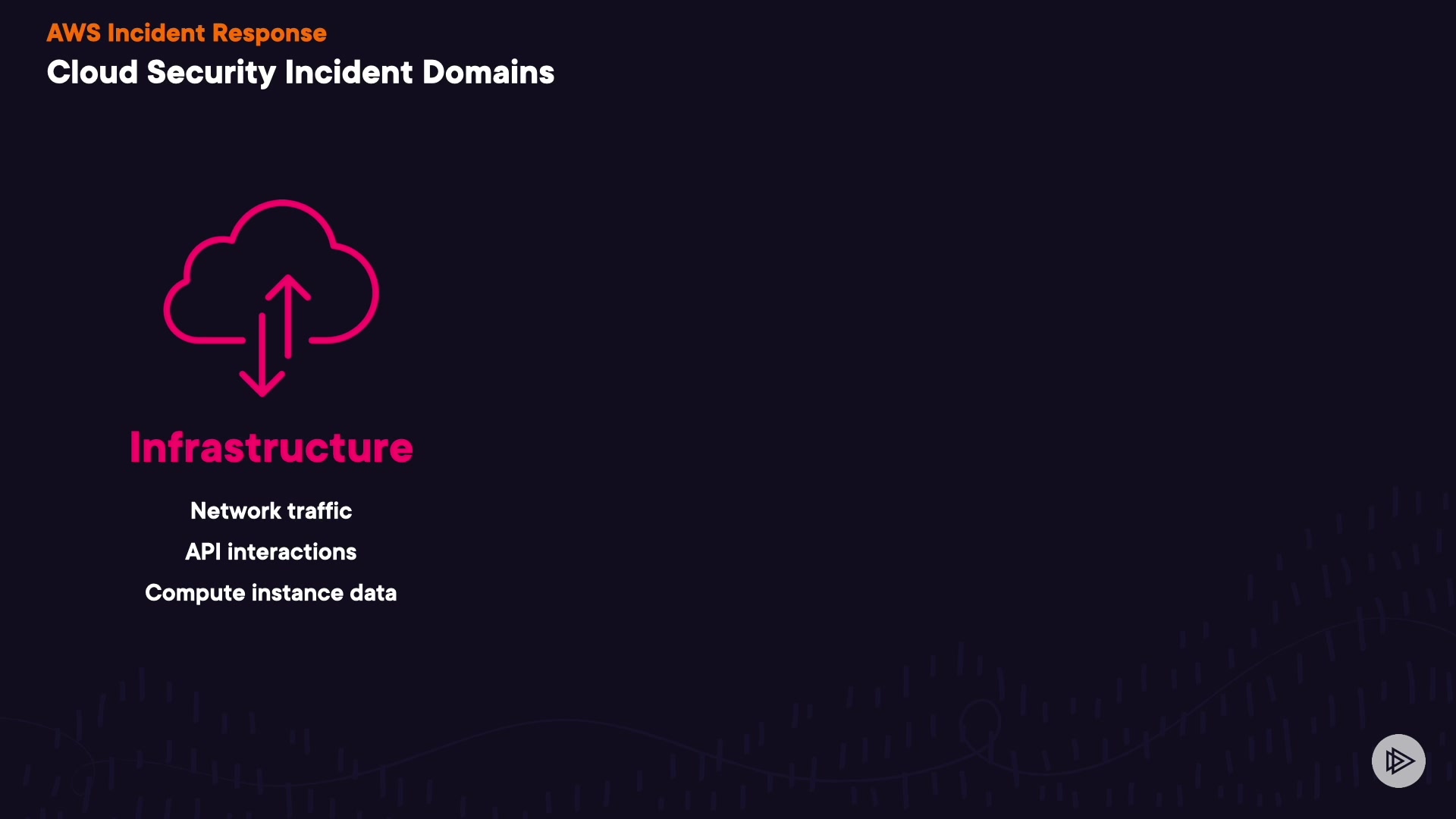Click the word 'Security' in the title
The height and width of the screenshot is (819, 1456).
(211, 73)
